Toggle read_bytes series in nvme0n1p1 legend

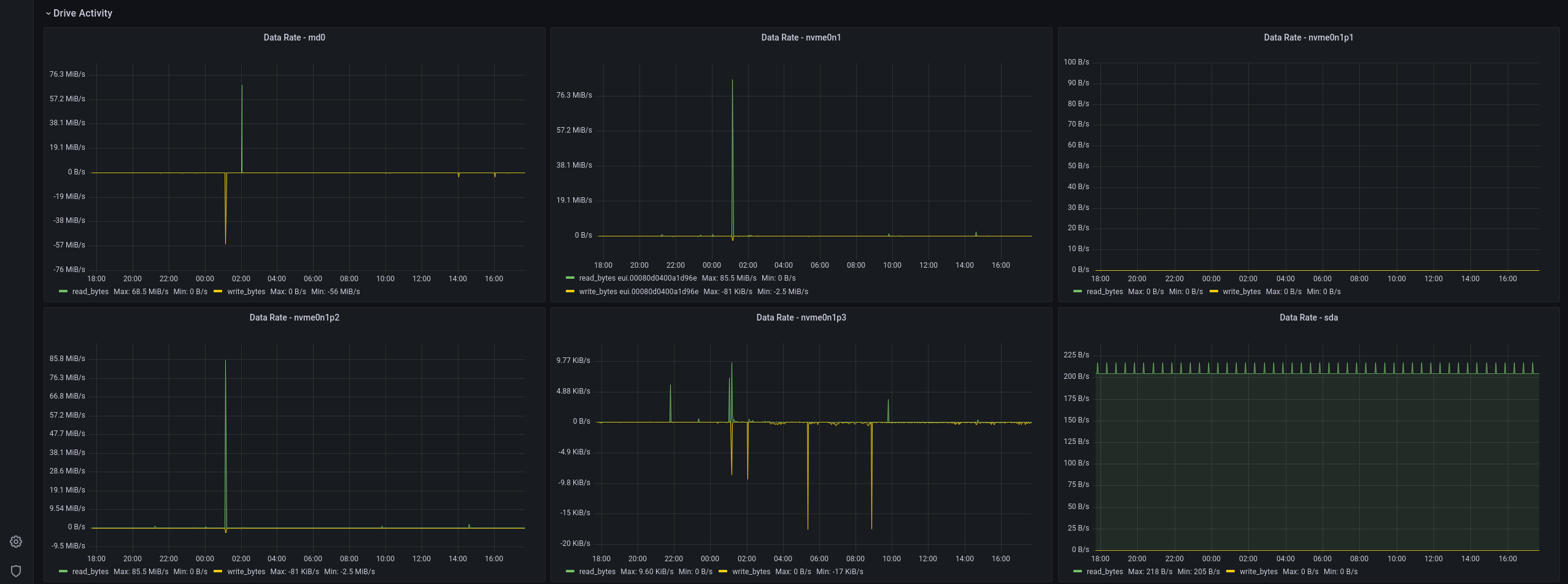pyautogui.click(x=1105, y=292)
